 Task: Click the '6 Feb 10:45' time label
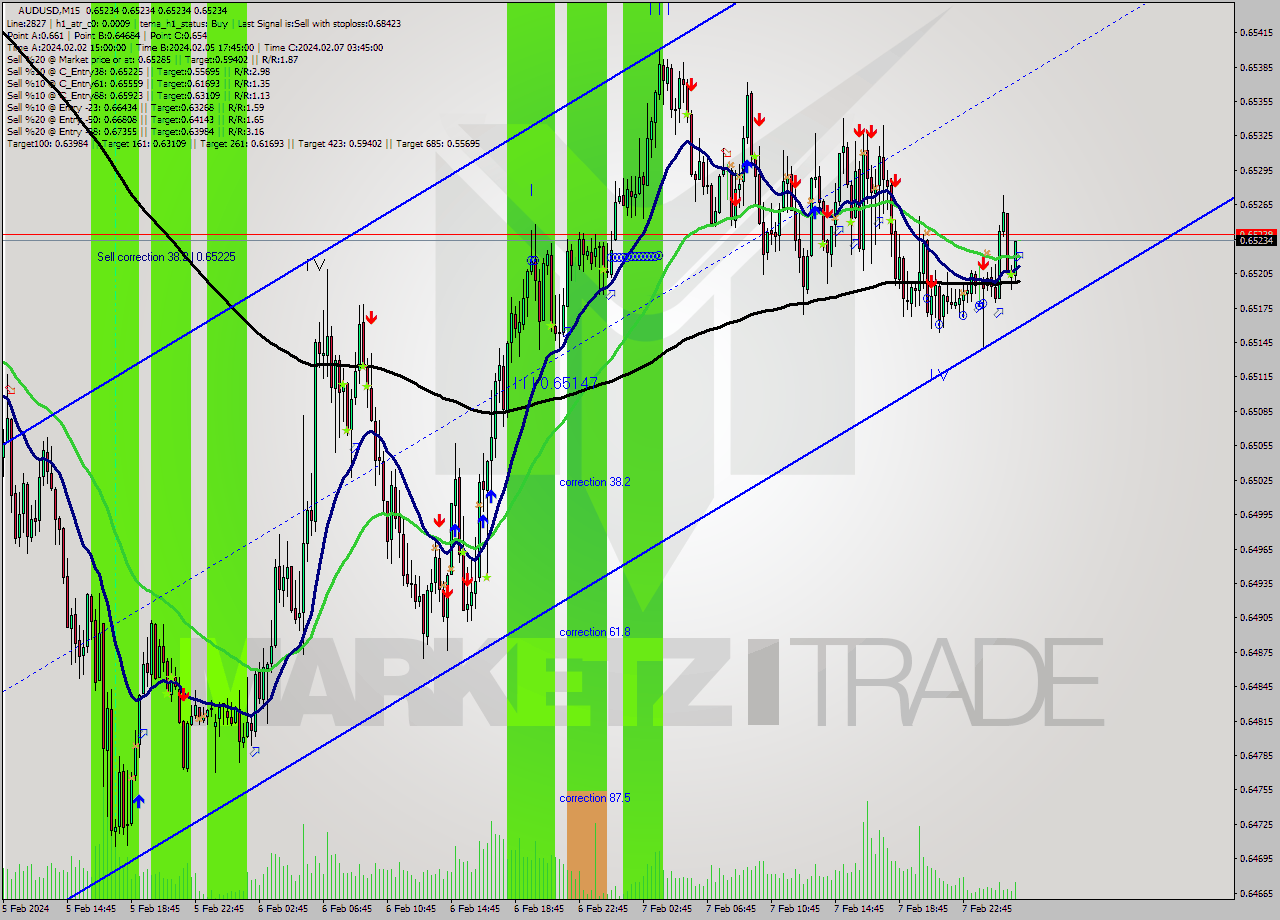[x=411, y=909]
